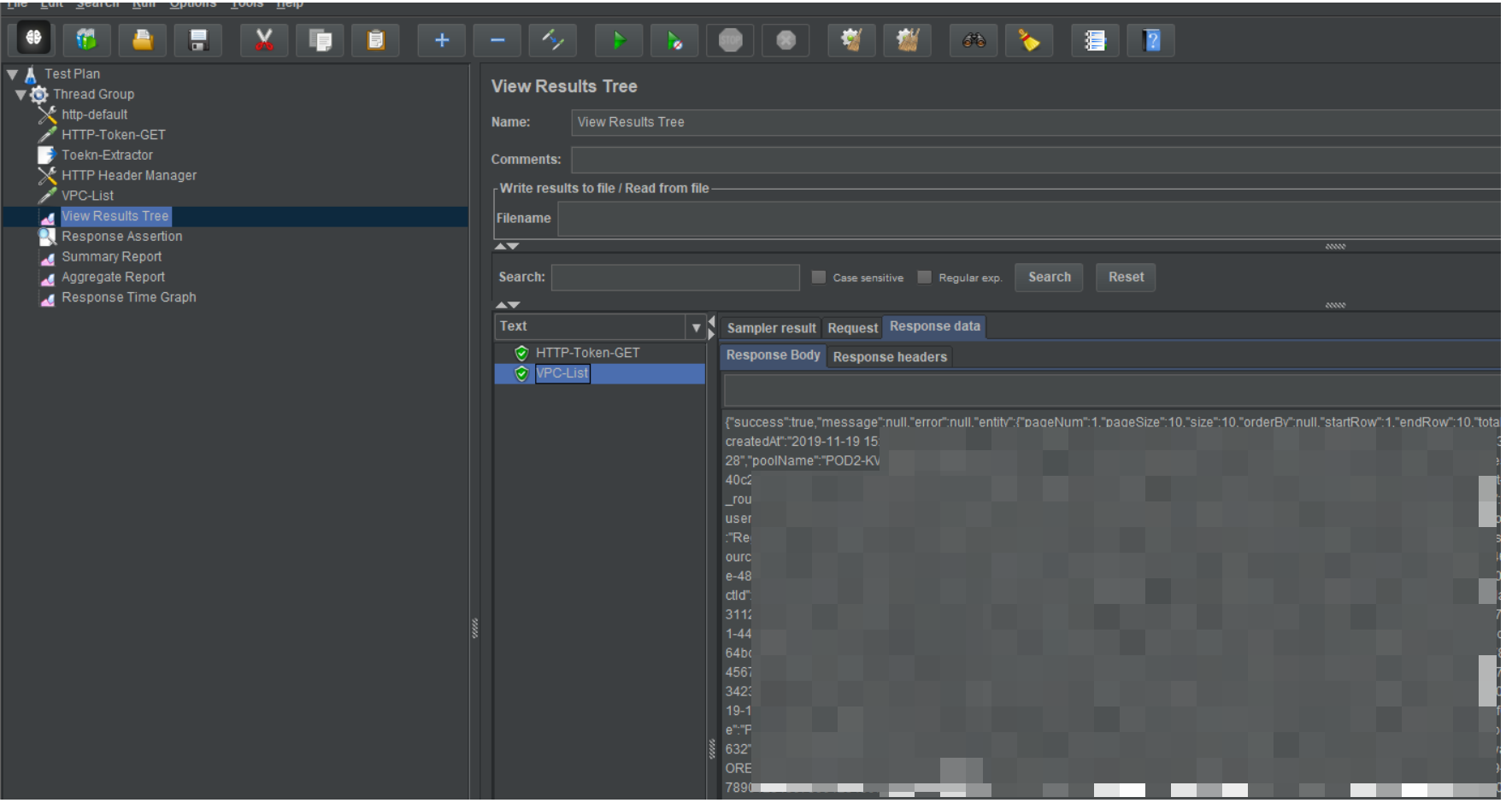1512x803 pixels.
Task: Click the Open file folder icon
Action: click(143, 39)
